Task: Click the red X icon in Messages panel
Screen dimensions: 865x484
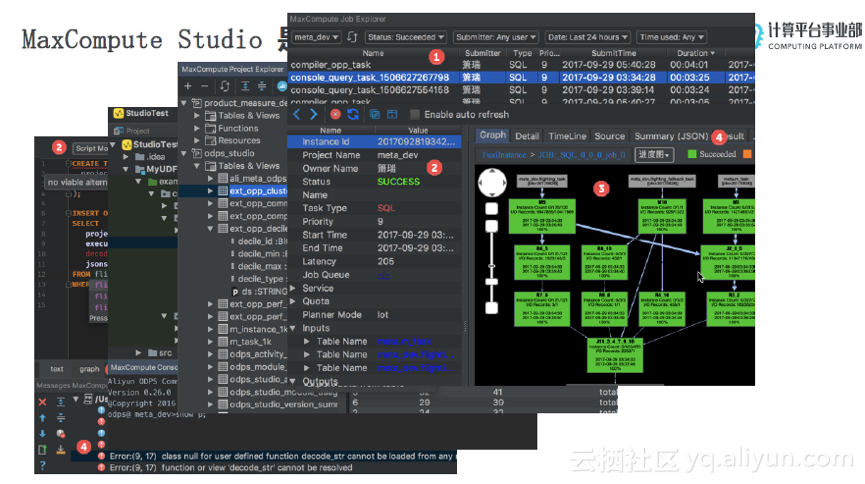Action: coord(42,402)
